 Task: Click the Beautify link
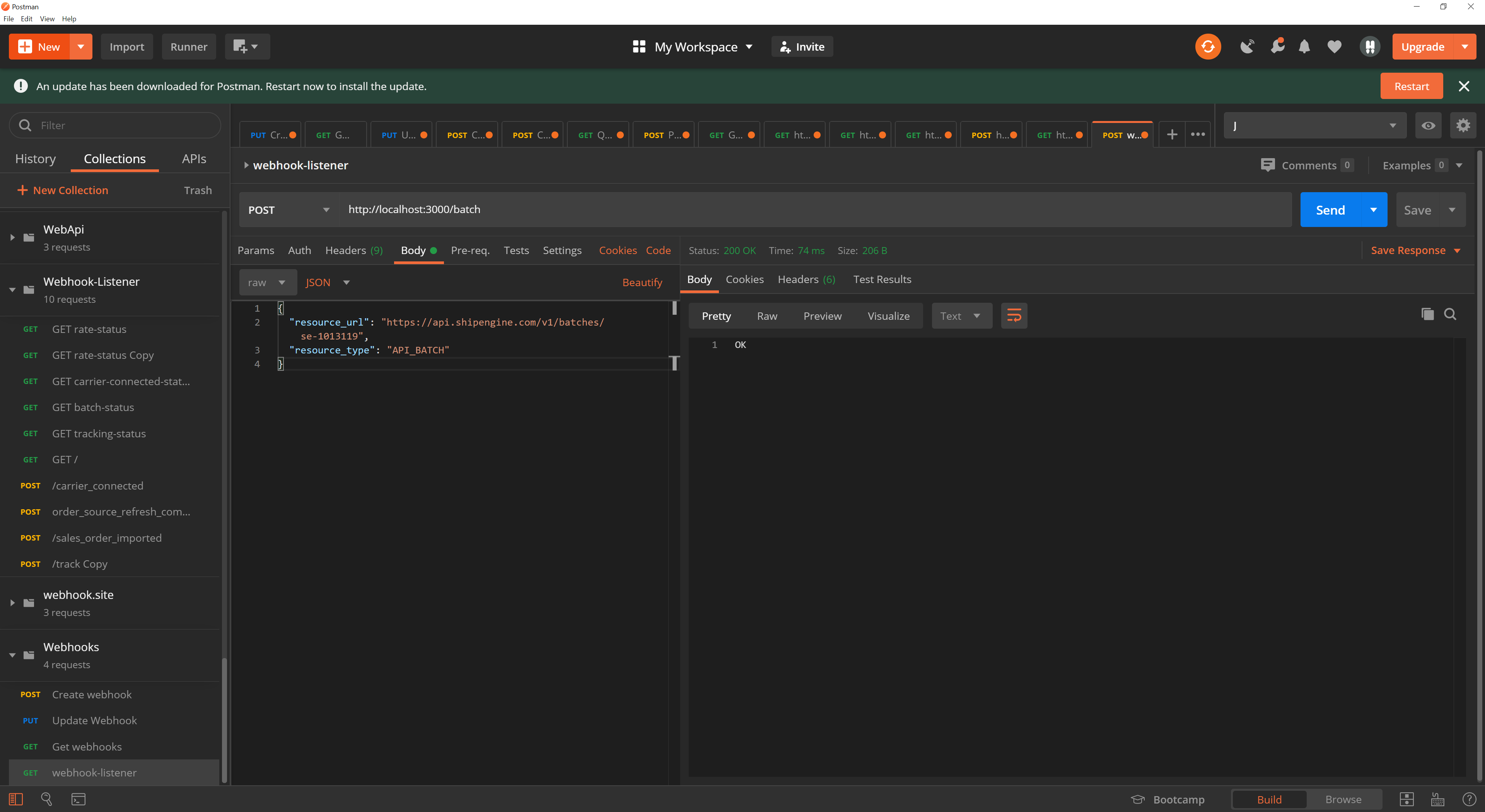pyautogui.click(x=642, y=282)
